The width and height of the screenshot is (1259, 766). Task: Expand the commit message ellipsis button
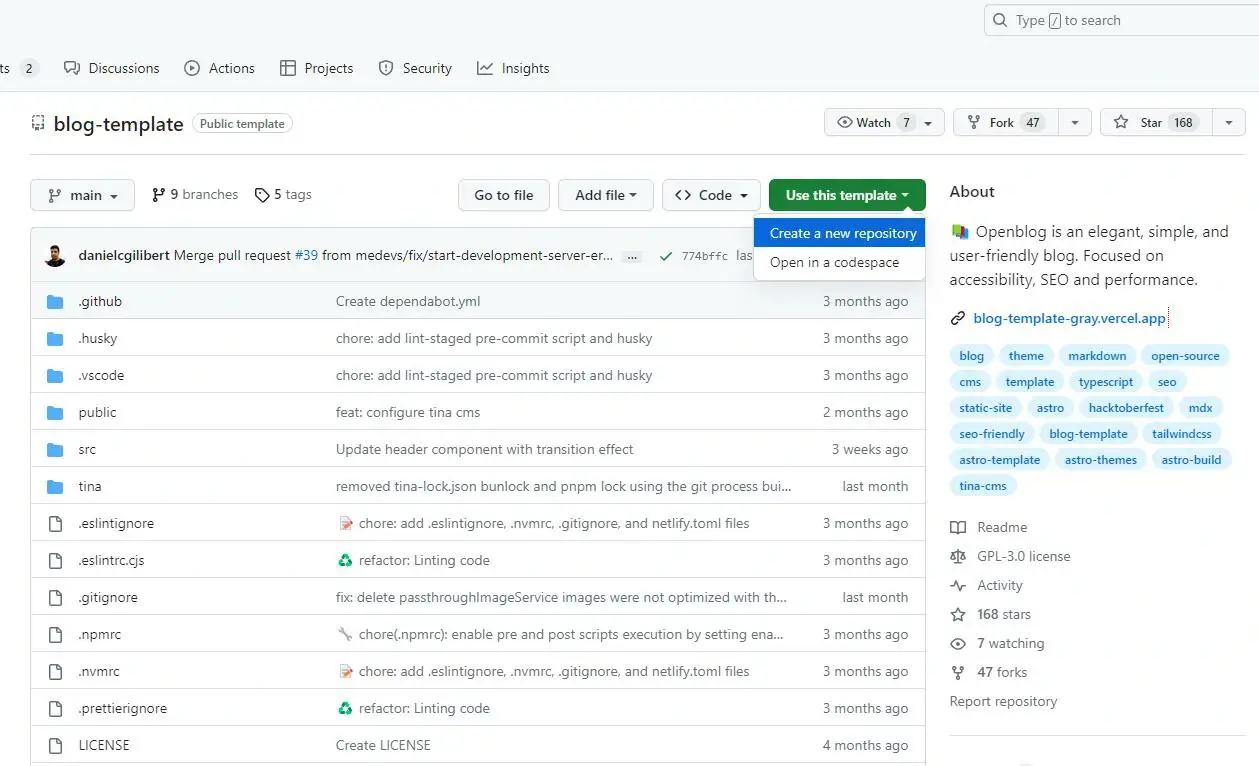(x=631, y=256)
